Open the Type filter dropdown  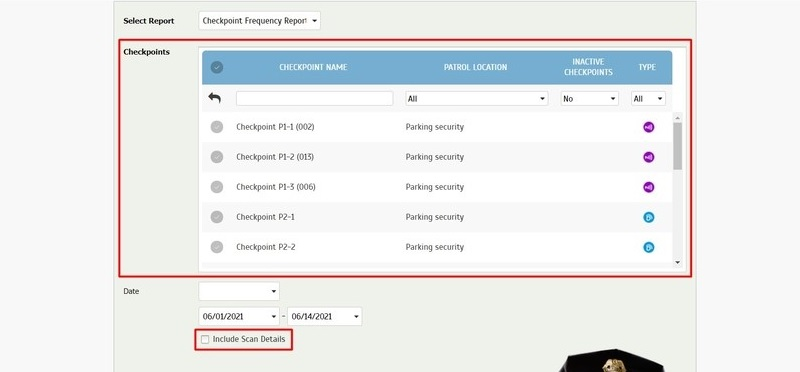coord(648,98)
